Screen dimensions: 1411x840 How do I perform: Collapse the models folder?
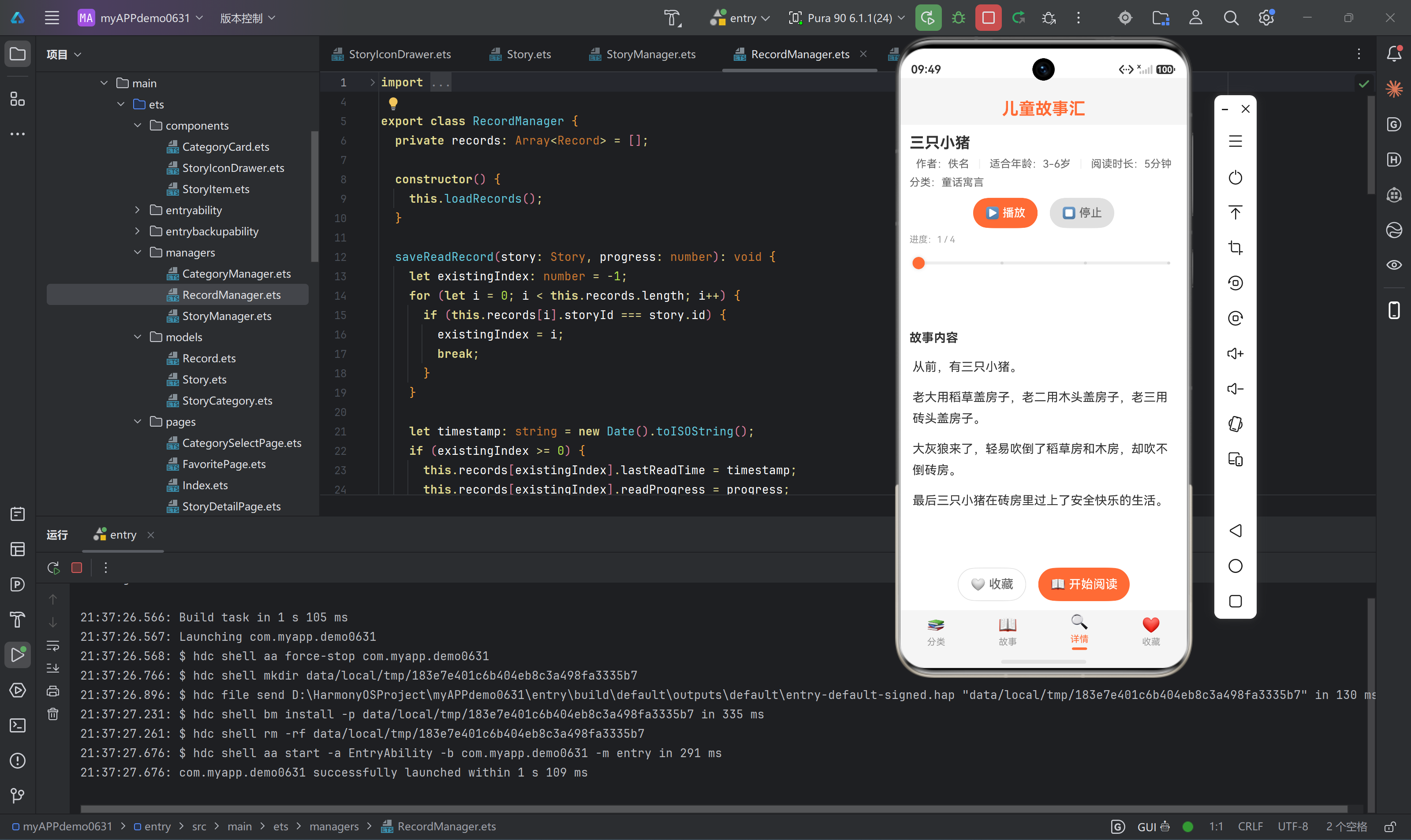[x=138, y=337]
